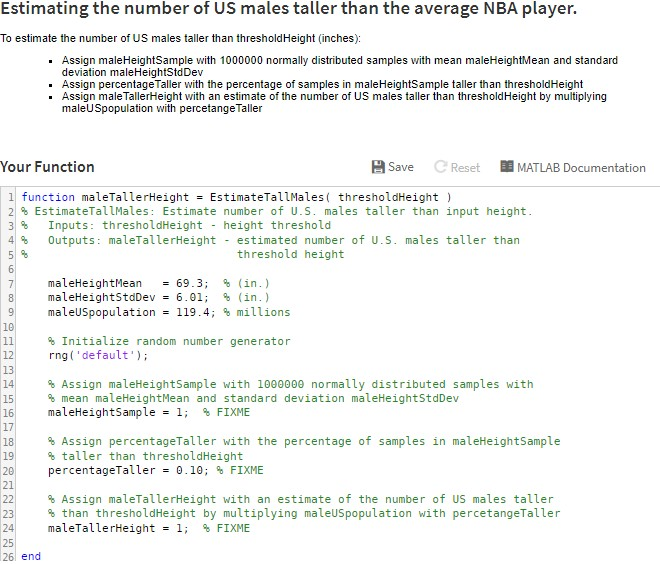Click the maleHeightStdDev = 6.01 line

(x=158, y=297)
